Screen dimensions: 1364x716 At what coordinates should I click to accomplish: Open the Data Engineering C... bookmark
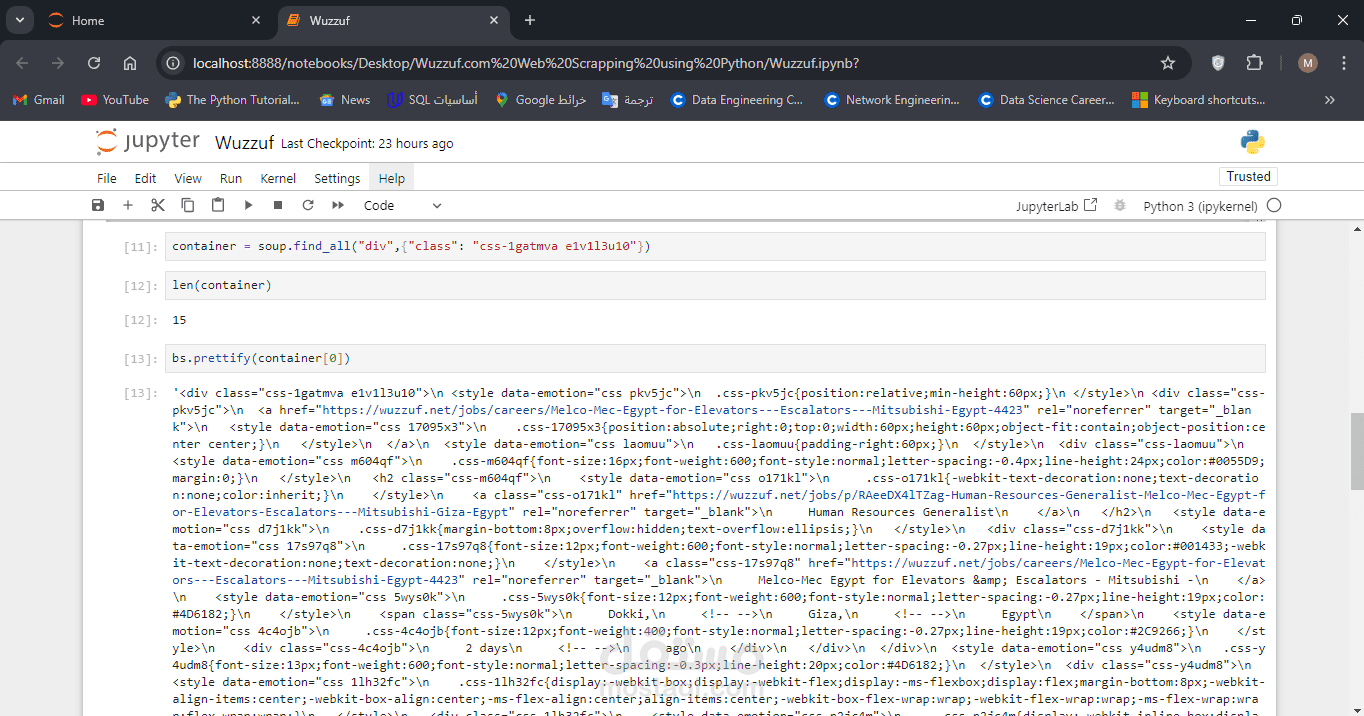coord(738,100)
